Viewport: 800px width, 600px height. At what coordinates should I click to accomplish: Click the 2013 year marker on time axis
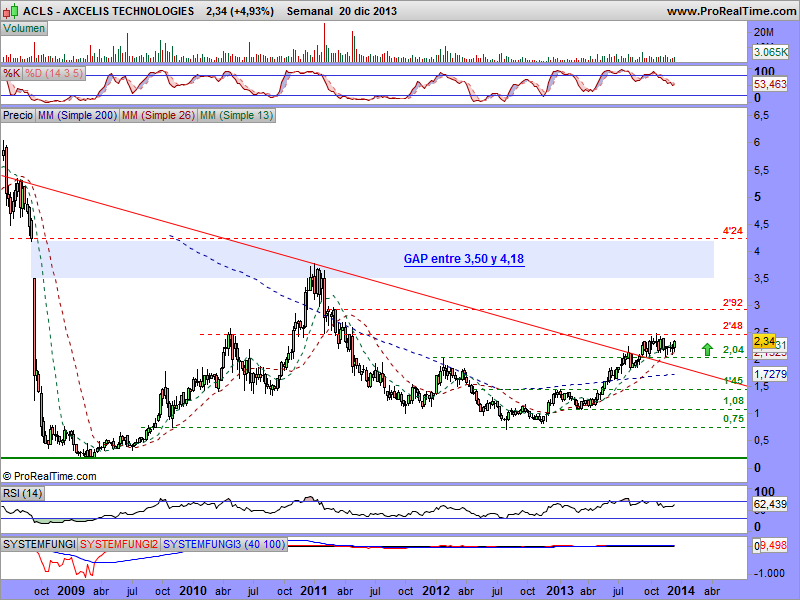pyautogui.click(x=560, y=591)
